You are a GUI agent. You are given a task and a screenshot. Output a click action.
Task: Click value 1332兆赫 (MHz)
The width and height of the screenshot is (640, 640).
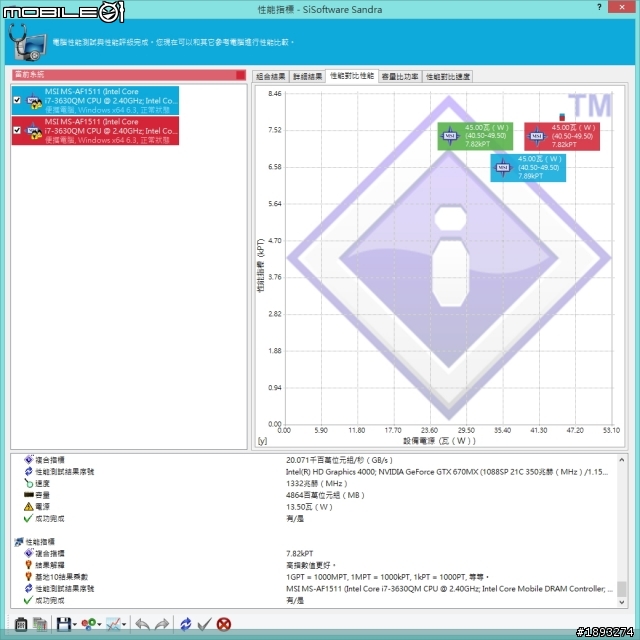point(317,484)
